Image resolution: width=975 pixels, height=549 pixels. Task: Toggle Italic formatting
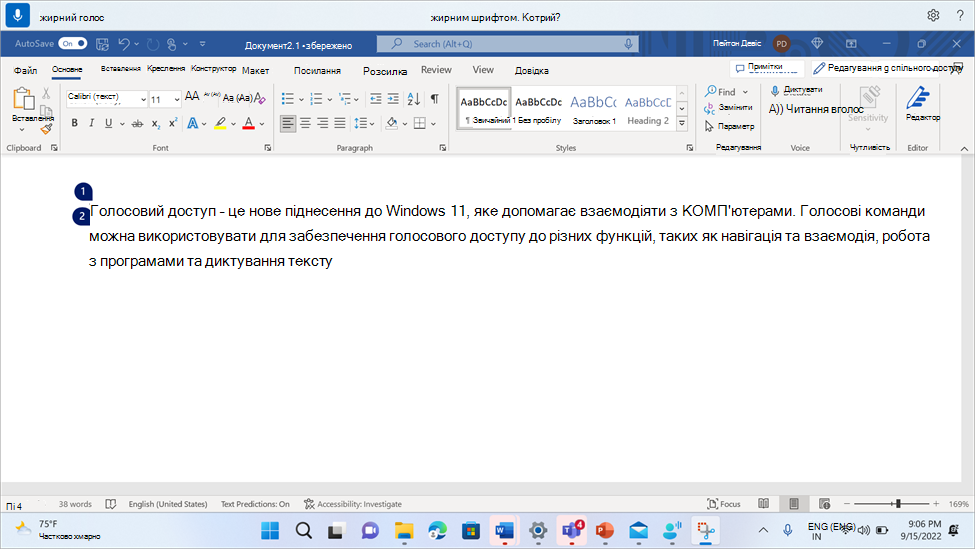[x=91, y=123]
